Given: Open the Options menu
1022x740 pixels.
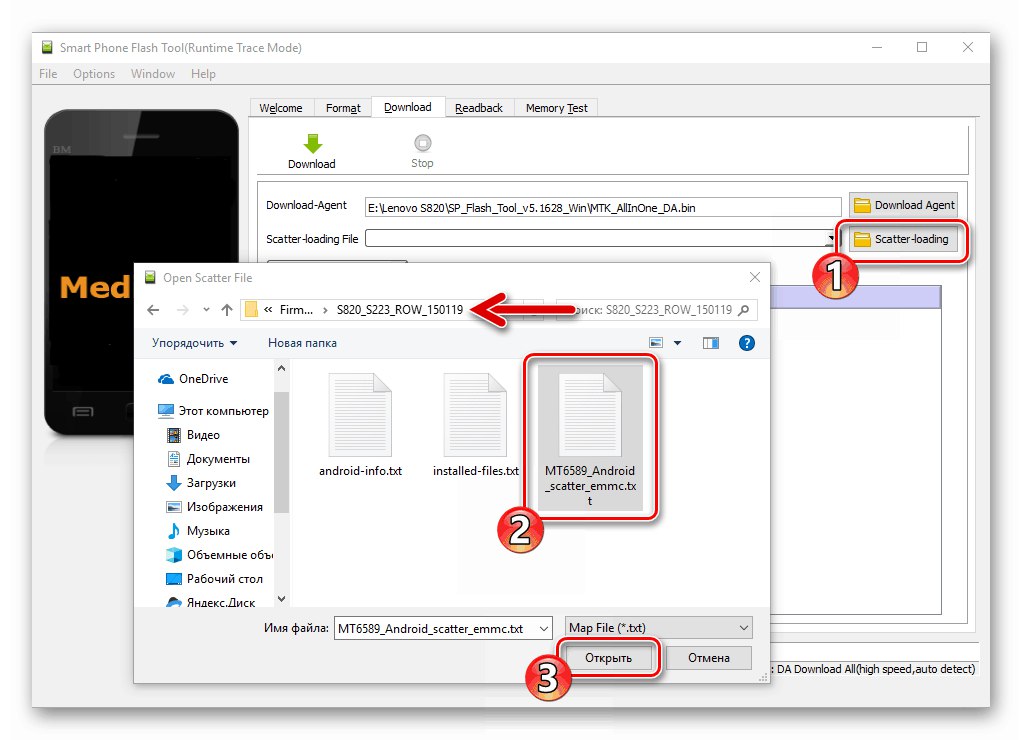Looking at the screenshot, I should click(94, 73).
